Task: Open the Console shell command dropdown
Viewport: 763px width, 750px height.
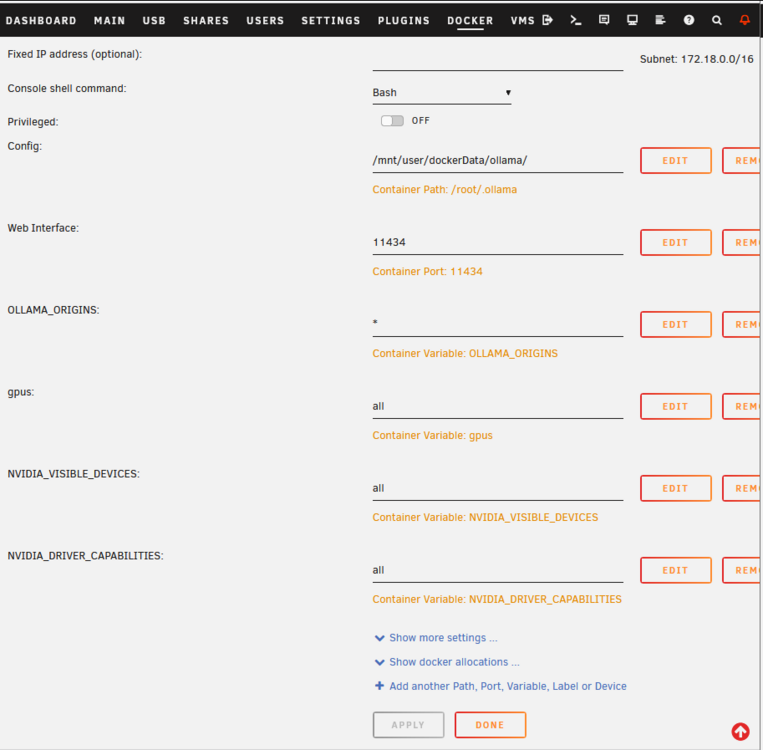Action: pos(441,92)
